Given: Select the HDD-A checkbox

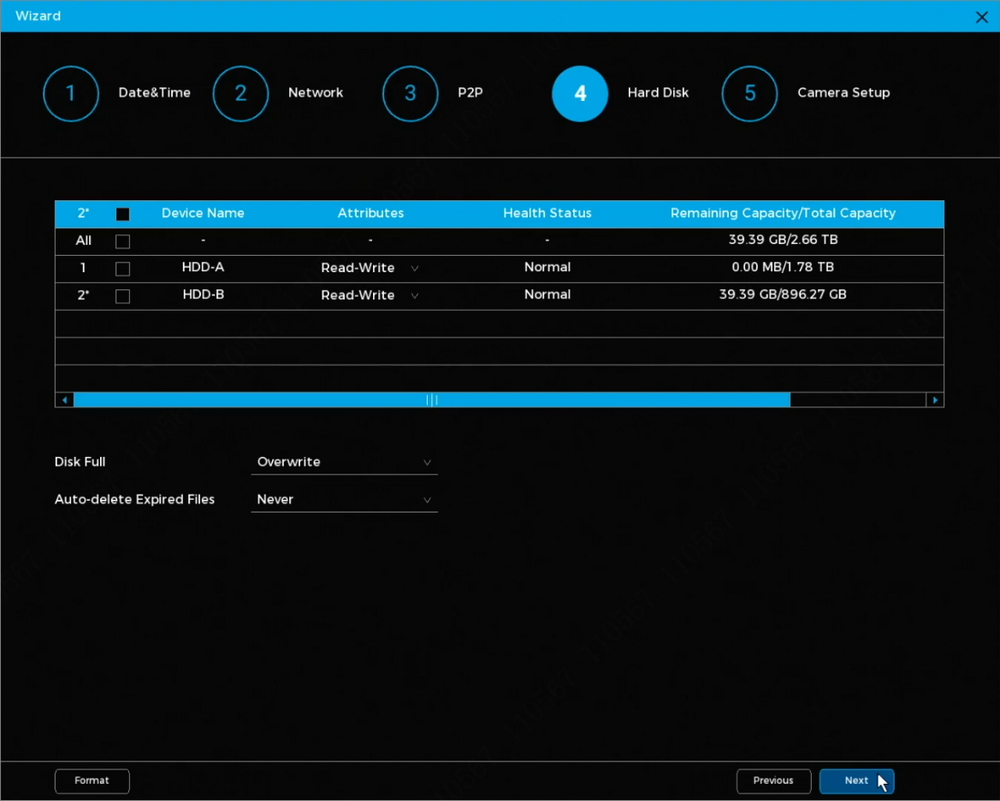Looking at the screenshot, I should (123, 269).
